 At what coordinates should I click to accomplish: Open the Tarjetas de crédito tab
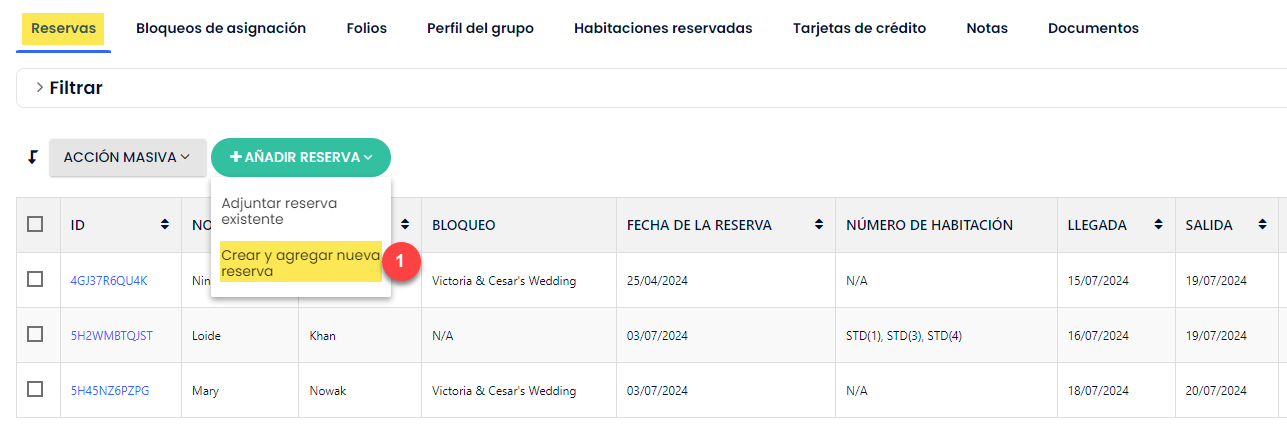click(859, 28)
